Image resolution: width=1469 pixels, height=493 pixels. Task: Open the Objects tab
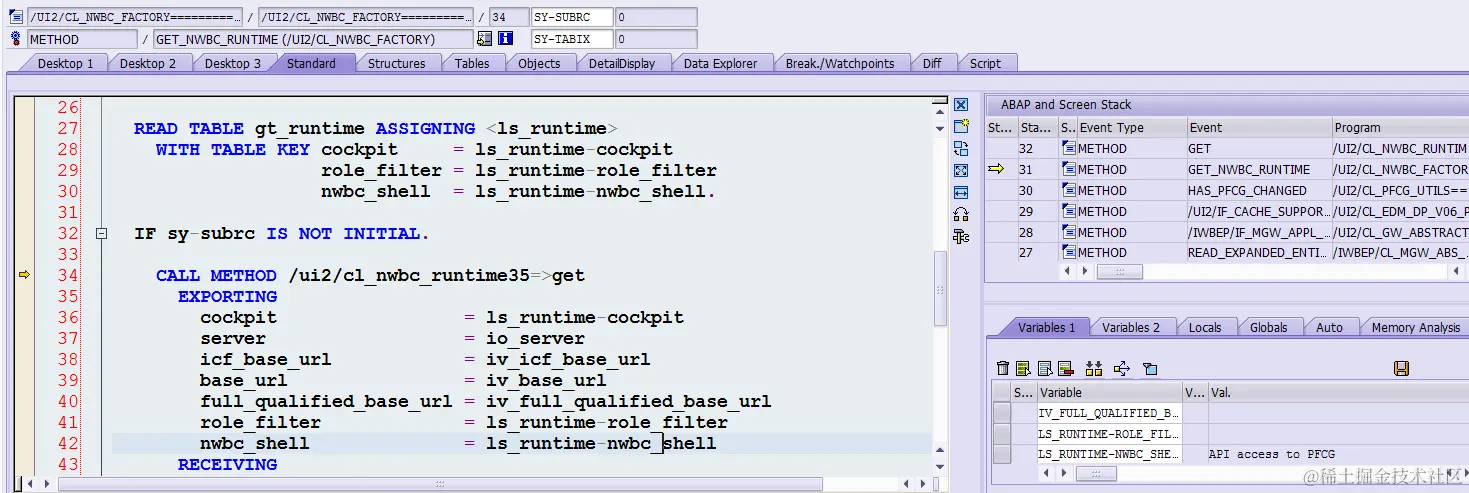[539, 63]
